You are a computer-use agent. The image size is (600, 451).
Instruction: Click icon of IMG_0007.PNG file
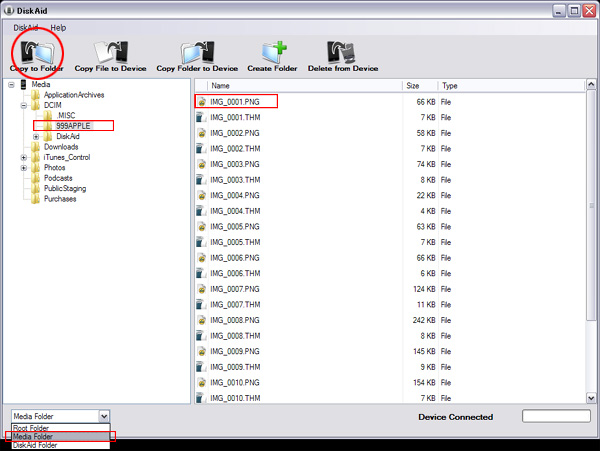click(201, 289)
